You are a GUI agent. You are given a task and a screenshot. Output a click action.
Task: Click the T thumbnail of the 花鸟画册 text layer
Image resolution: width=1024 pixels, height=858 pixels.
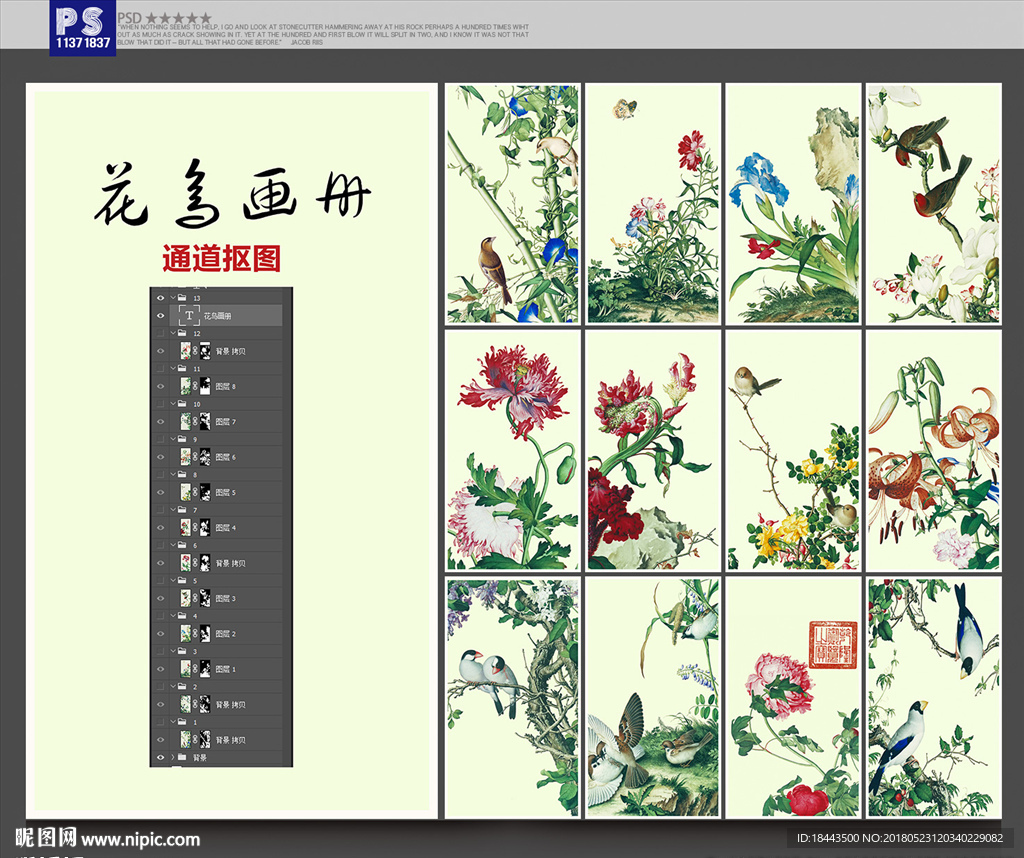pos(188,315)
